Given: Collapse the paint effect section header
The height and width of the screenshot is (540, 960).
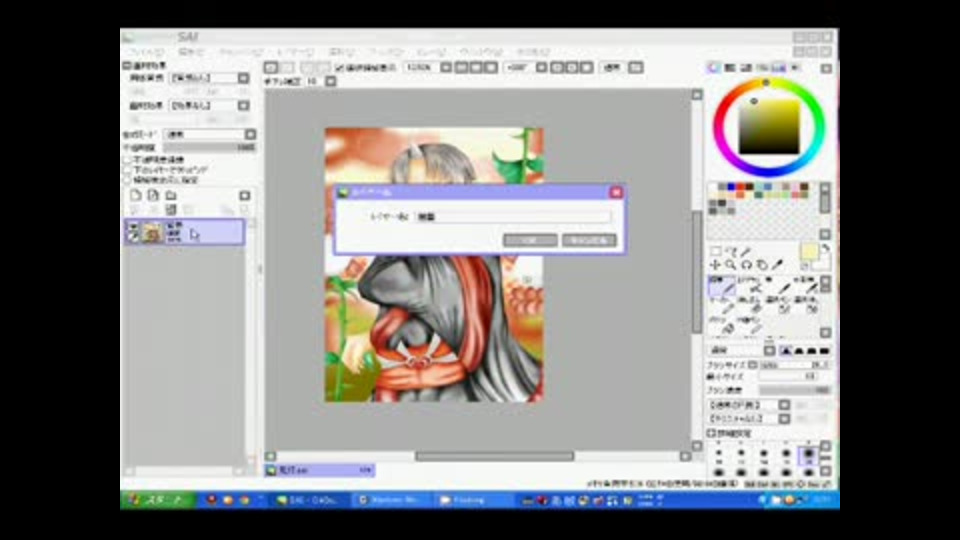Looking at the screenshot, I should pyautogui.click(x=127, y=65).
